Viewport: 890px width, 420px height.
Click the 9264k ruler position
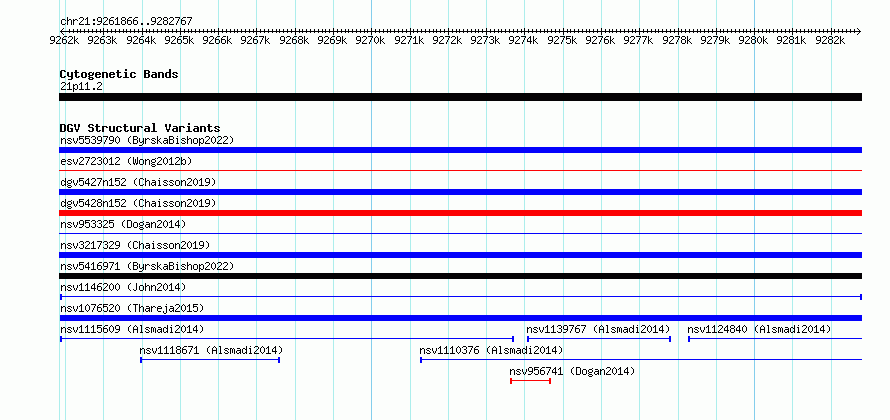pos(141,41)
